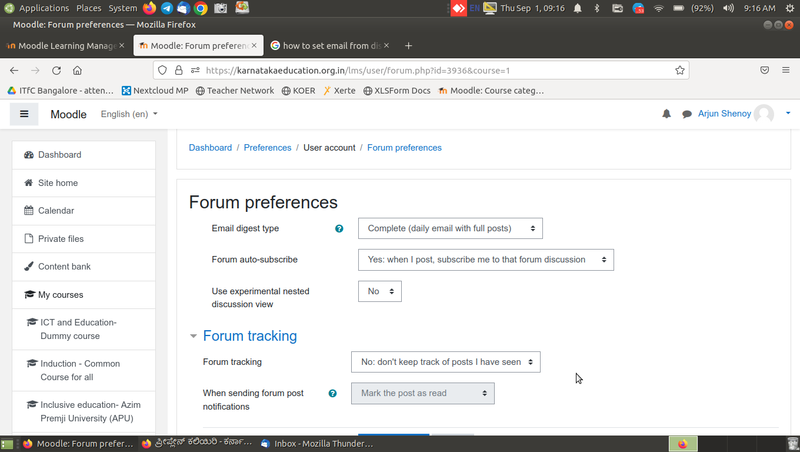Go back with browser back arrow
Image resolution: width=800 pixels, height=452 pixels.
coord(14,70)
